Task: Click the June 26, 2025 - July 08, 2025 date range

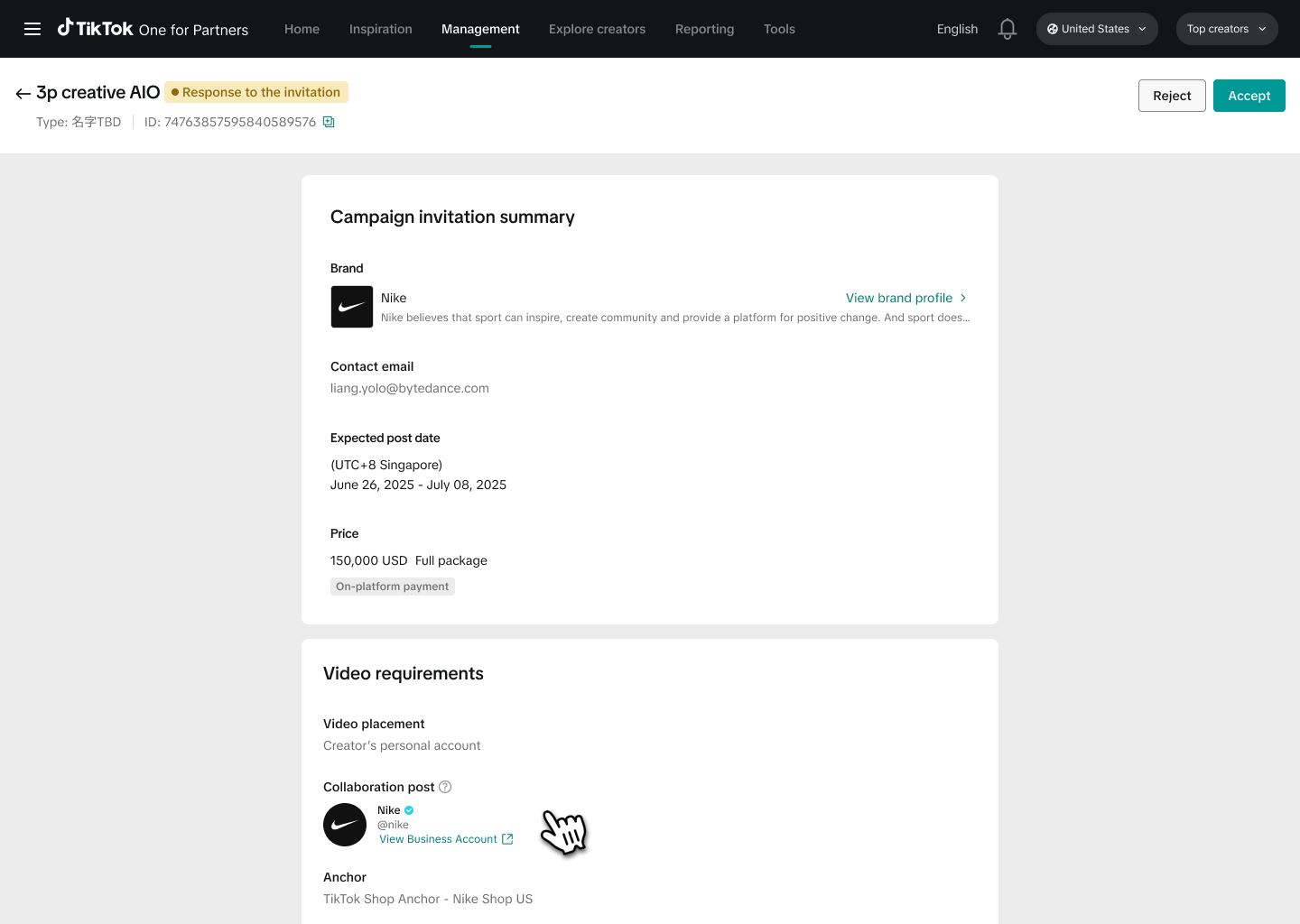Action: [418, 485]
